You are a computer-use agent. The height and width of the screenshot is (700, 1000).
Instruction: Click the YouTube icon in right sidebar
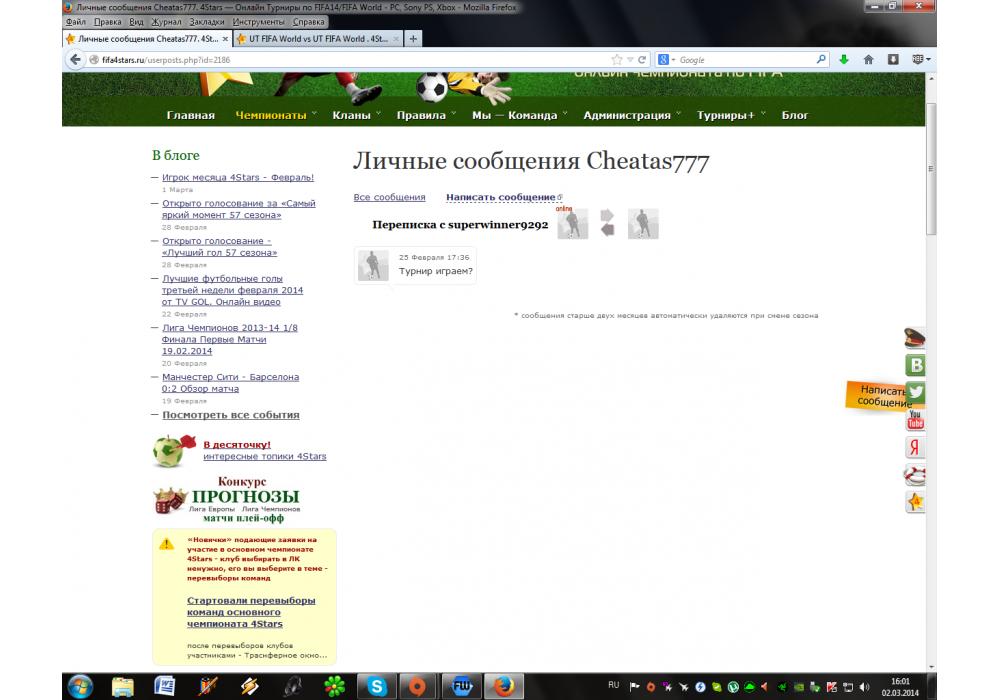tap(915, 420)
